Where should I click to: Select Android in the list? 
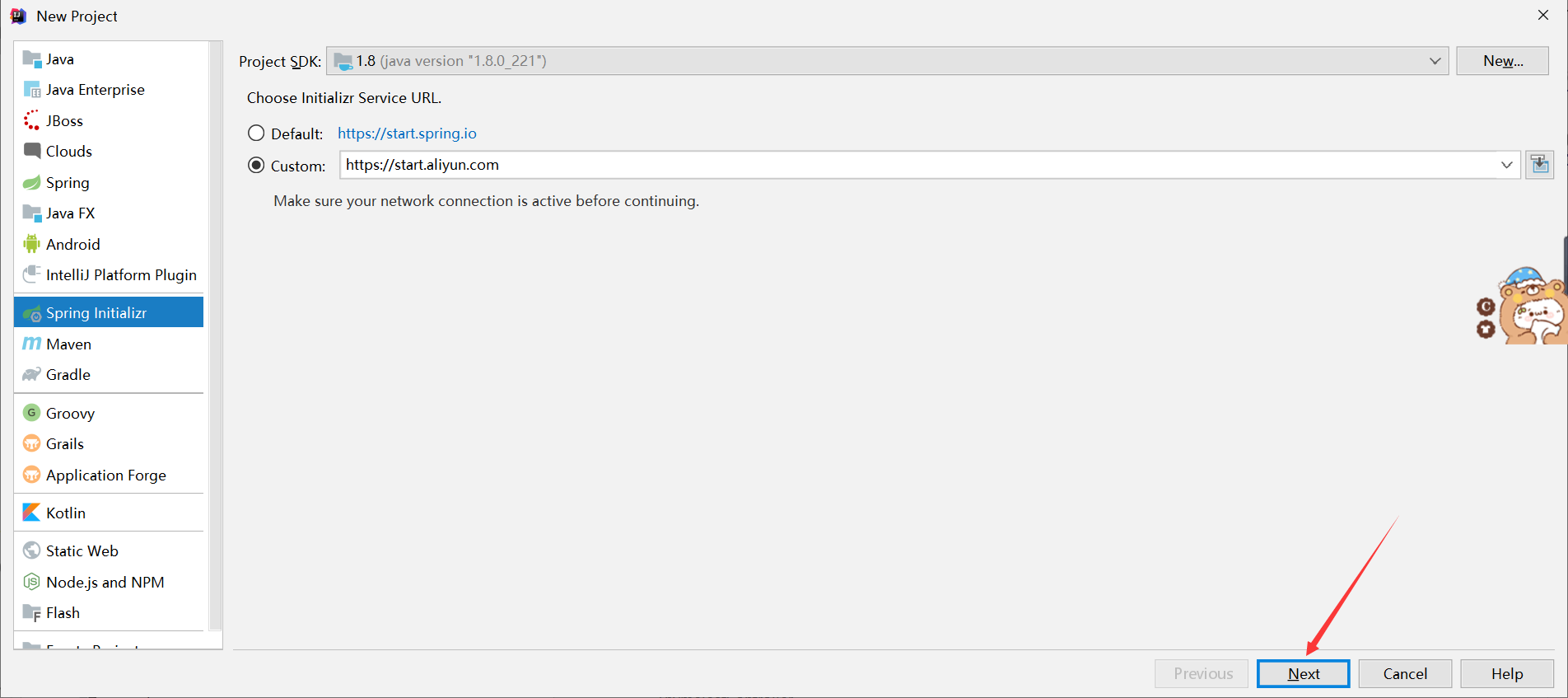click(x=109, y=244)
